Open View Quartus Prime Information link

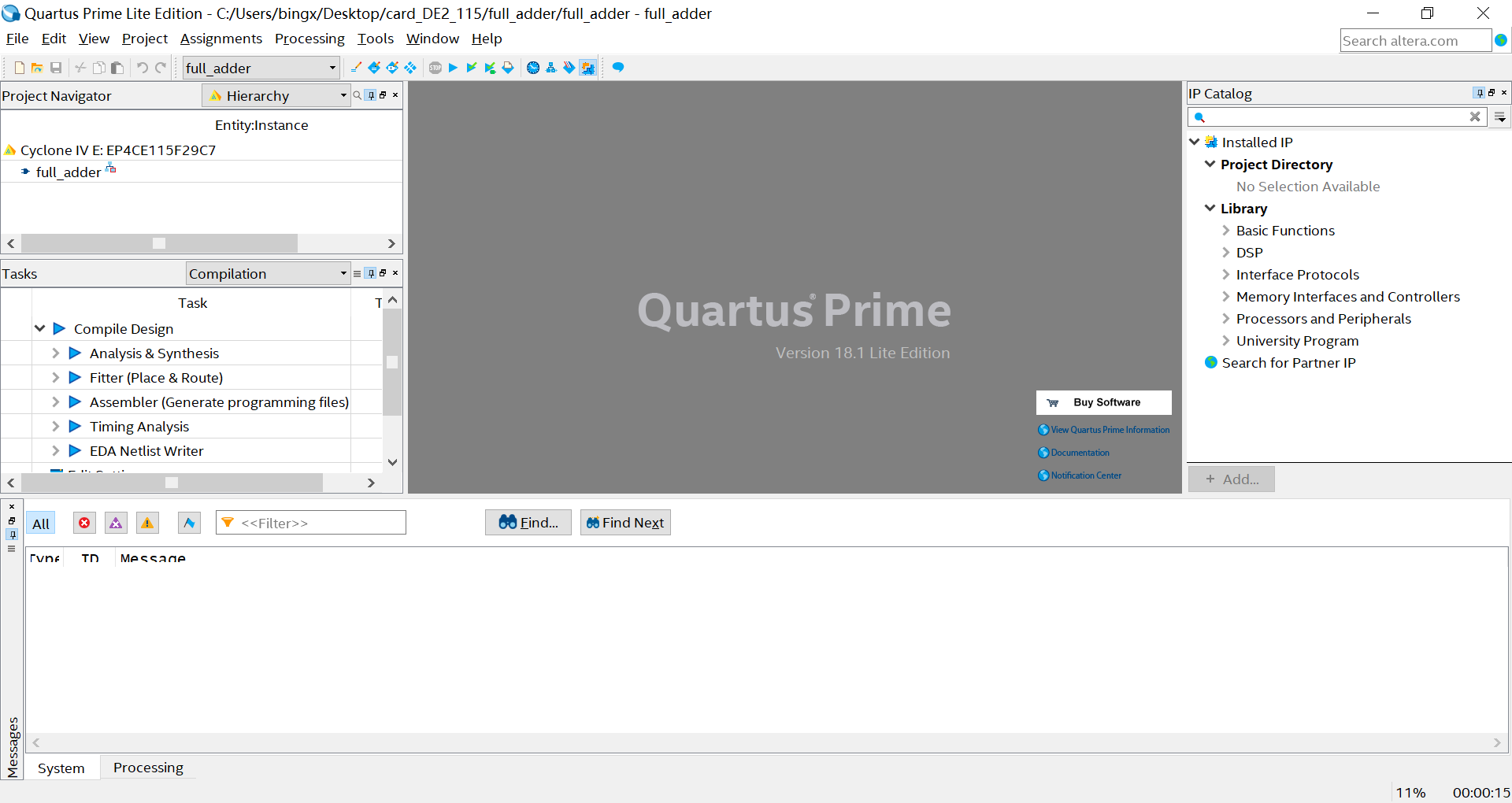point(1104,430)
